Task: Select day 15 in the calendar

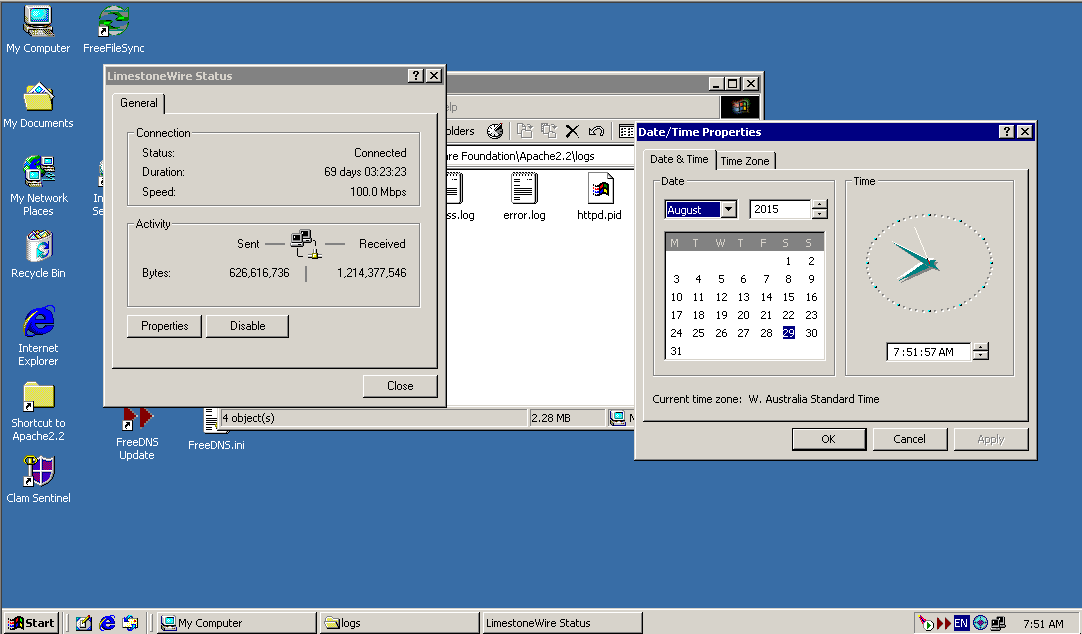Action: pos(789,297)
